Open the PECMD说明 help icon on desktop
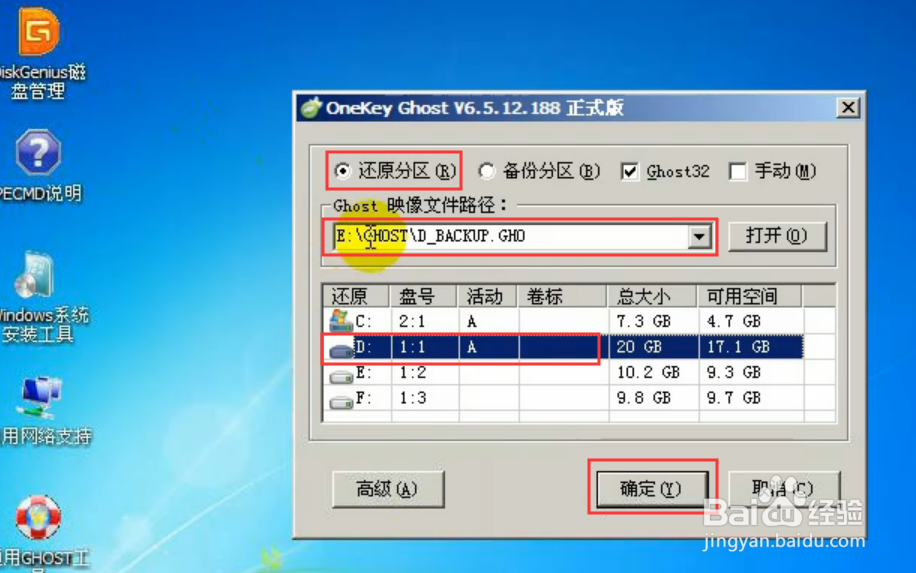This screenshot has height=573, width=916. click(x=38, y=153)
